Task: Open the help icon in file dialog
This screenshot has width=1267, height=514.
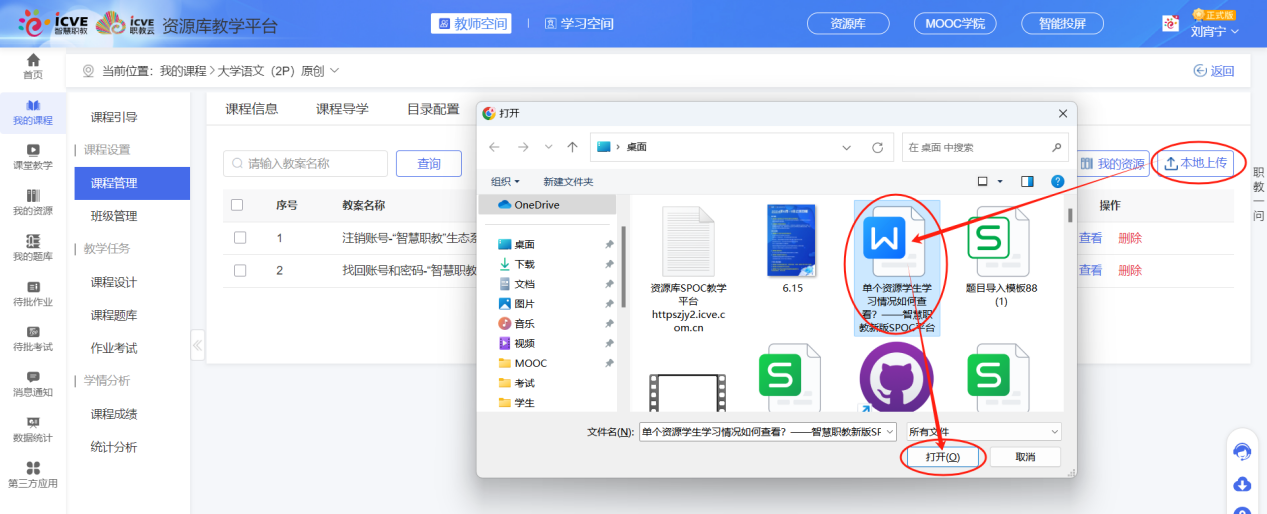Action: click(1057, 181)
